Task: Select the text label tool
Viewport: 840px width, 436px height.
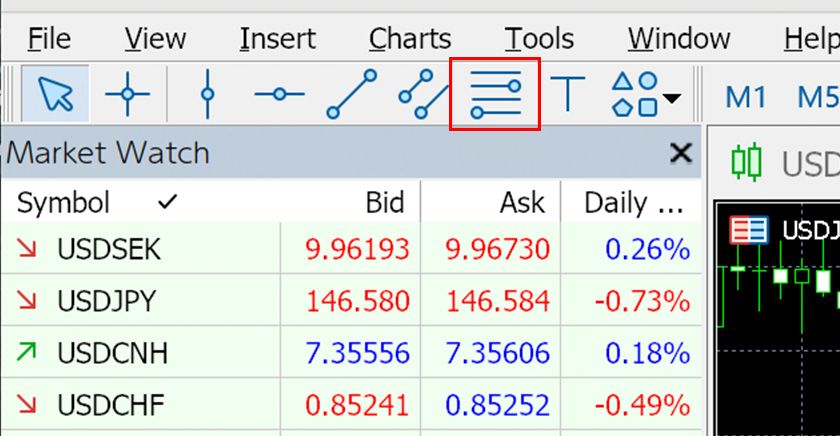Action: (568, 95)
